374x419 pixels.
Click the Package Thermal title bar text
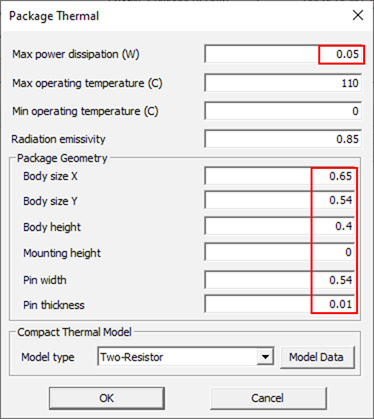[54, 16]
